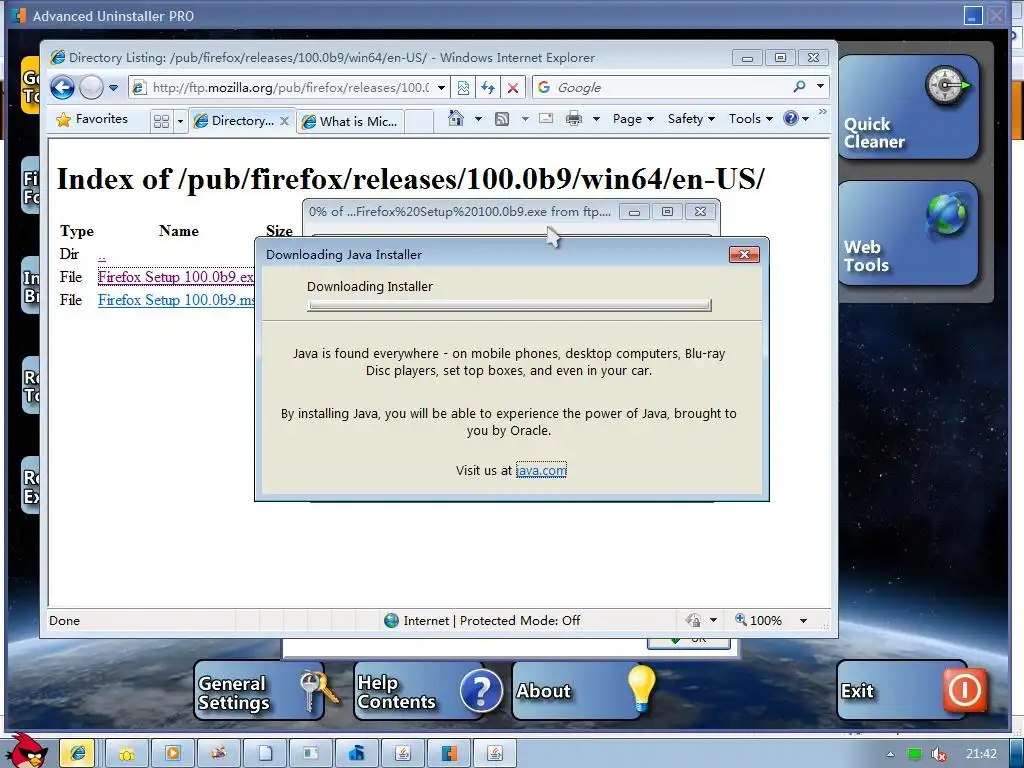The image size is (1024, 768).
Task: Close the Directory... tab with its X
Action: point(284,121)
